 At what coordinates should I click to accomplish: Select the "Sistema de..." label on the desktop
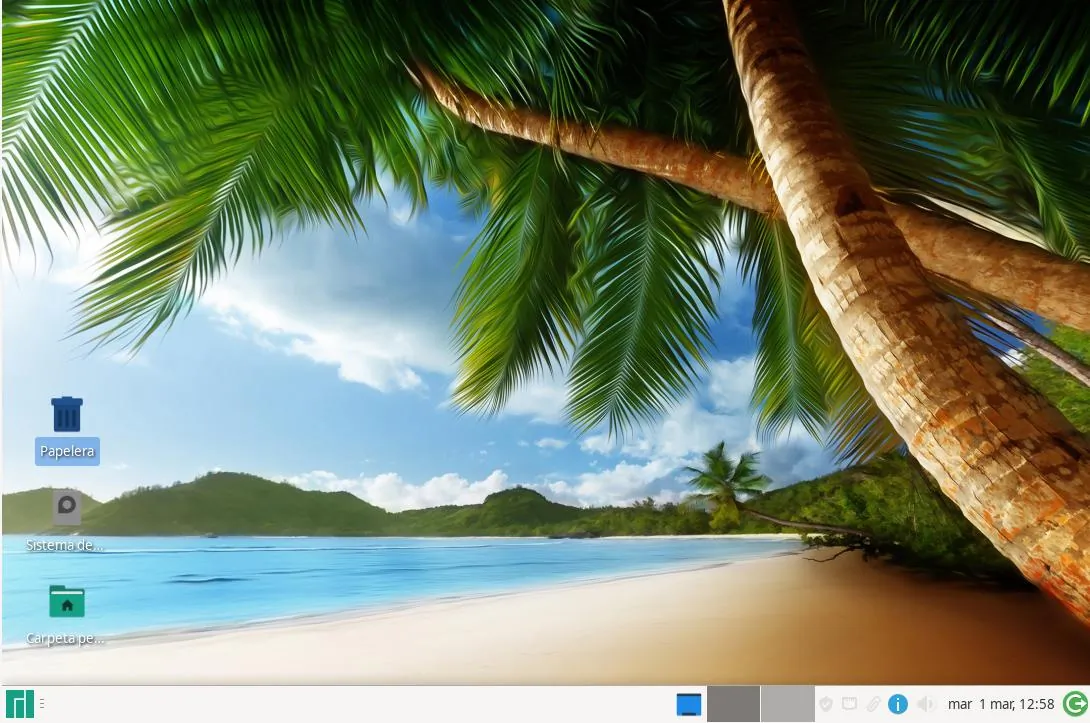coord(64,545)
